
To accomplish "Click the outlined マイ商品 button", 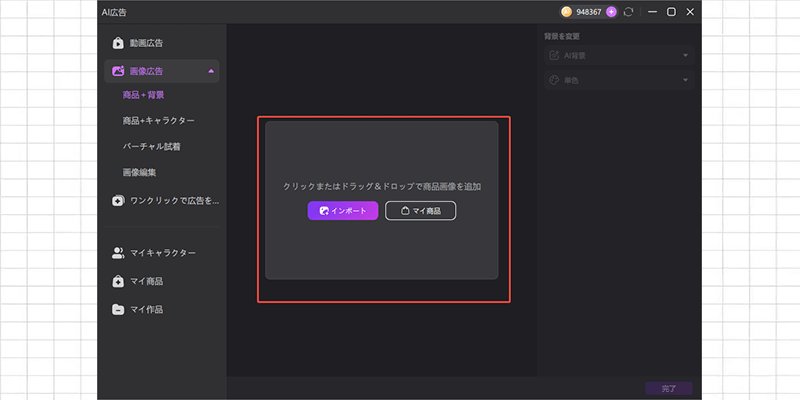I will click(x=420, y=211).
